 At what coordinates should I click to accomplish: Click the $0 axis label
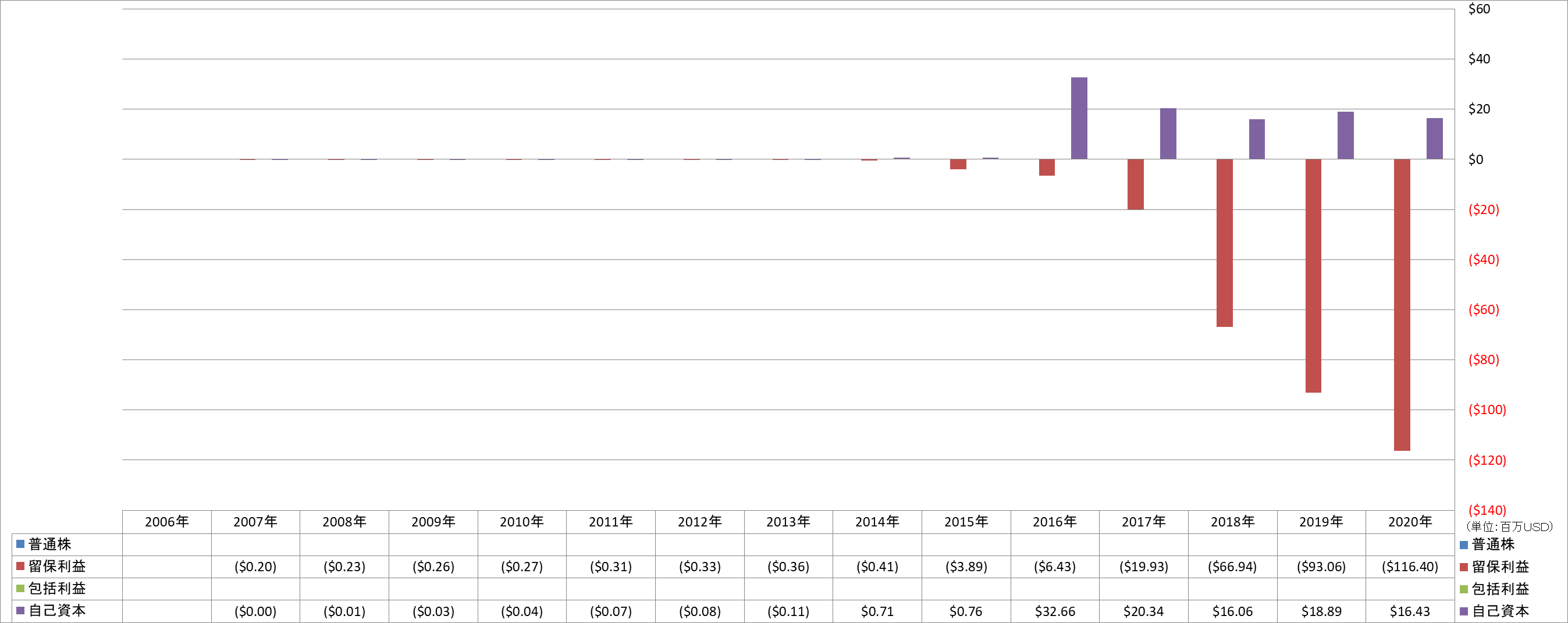tap(1475, 159)
